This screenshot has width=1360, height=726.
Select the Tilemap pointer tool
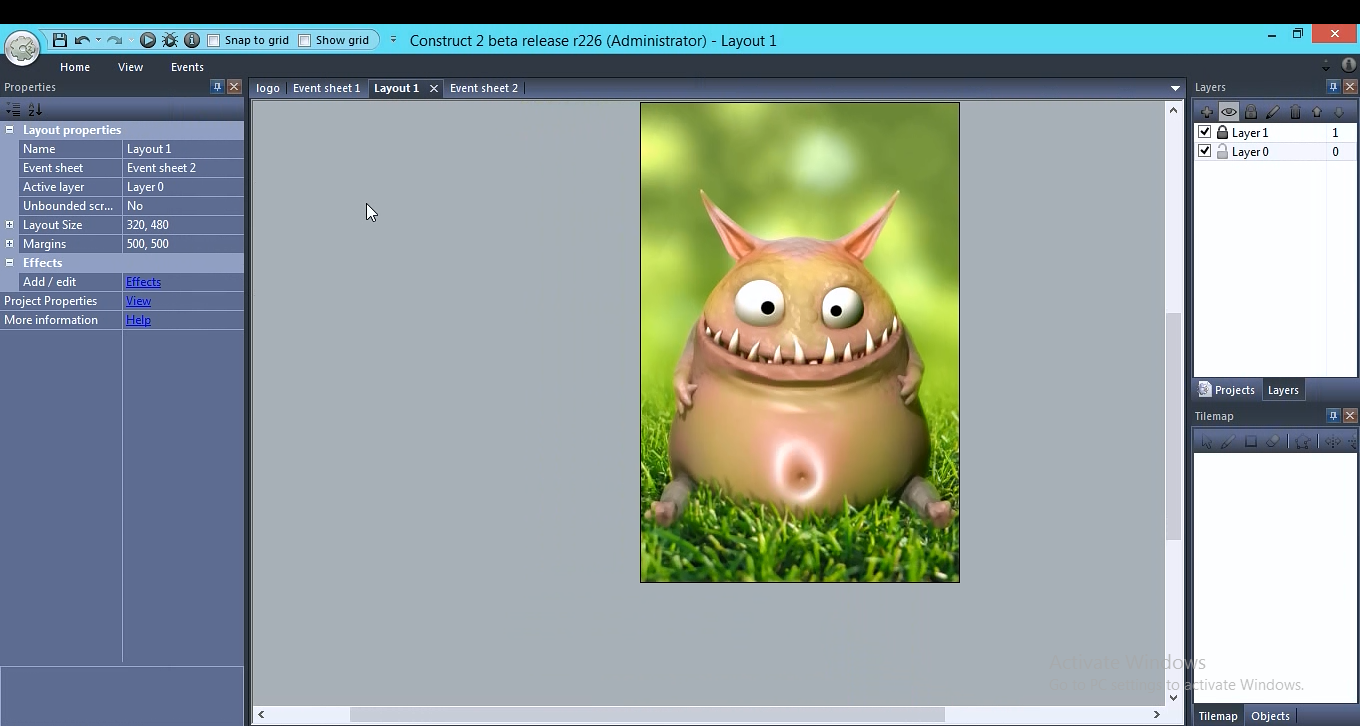1206,441
